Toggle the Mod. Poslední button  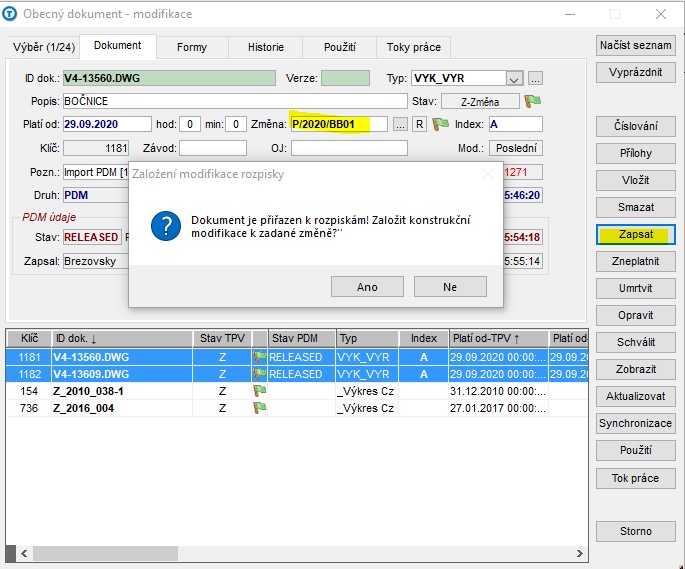pos(516,148)
